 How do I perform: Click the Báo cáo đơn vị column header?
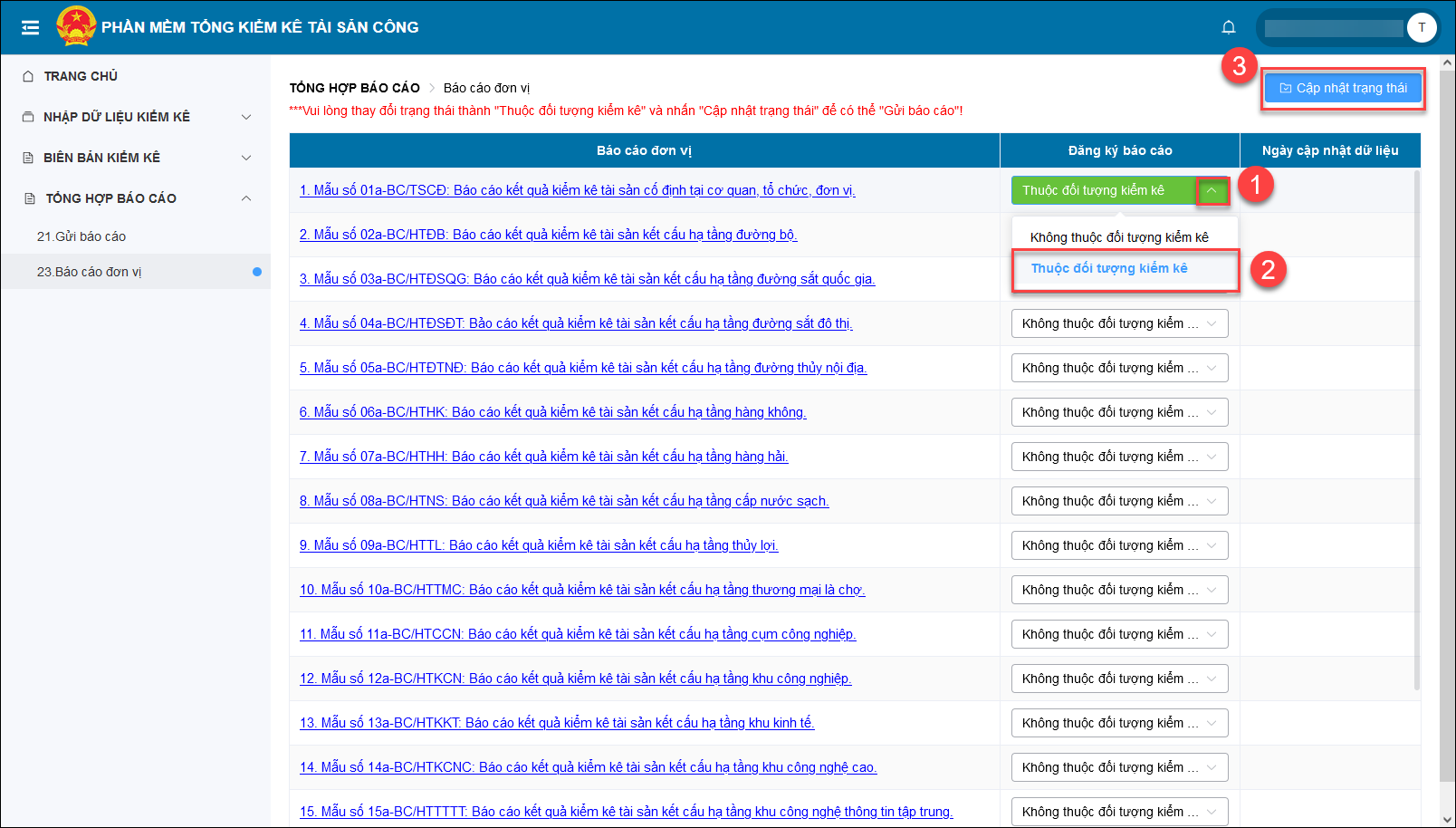(x=645, y=150)
